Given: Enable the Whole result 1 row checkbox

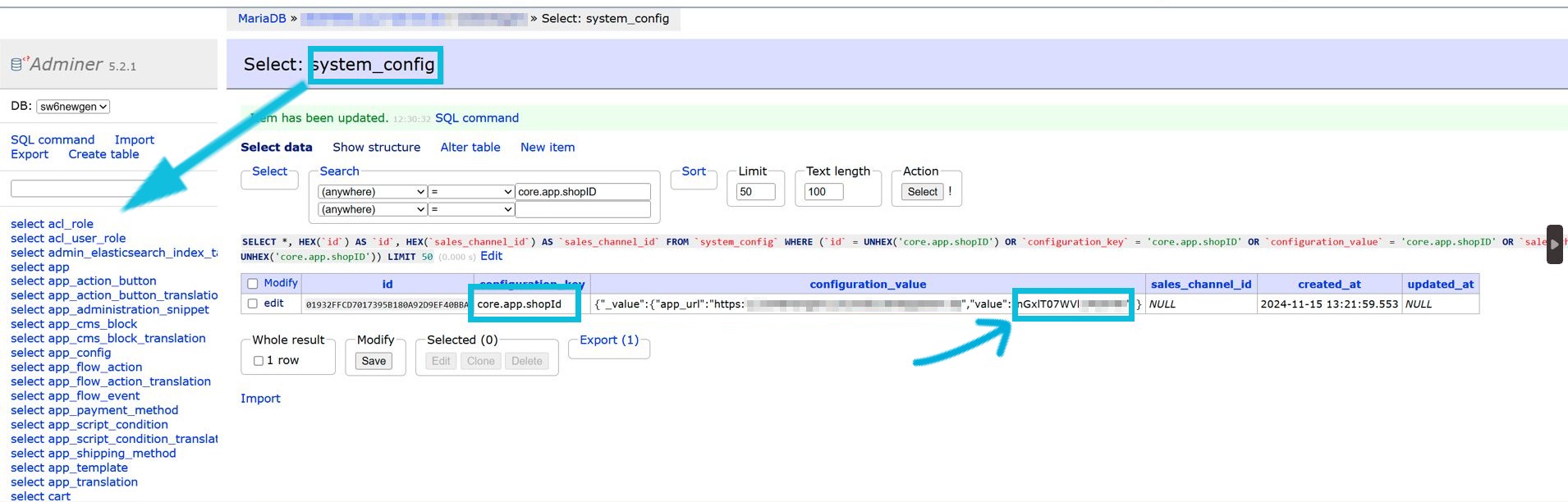Looking at the screenshot, I should (x=259, y=361).
